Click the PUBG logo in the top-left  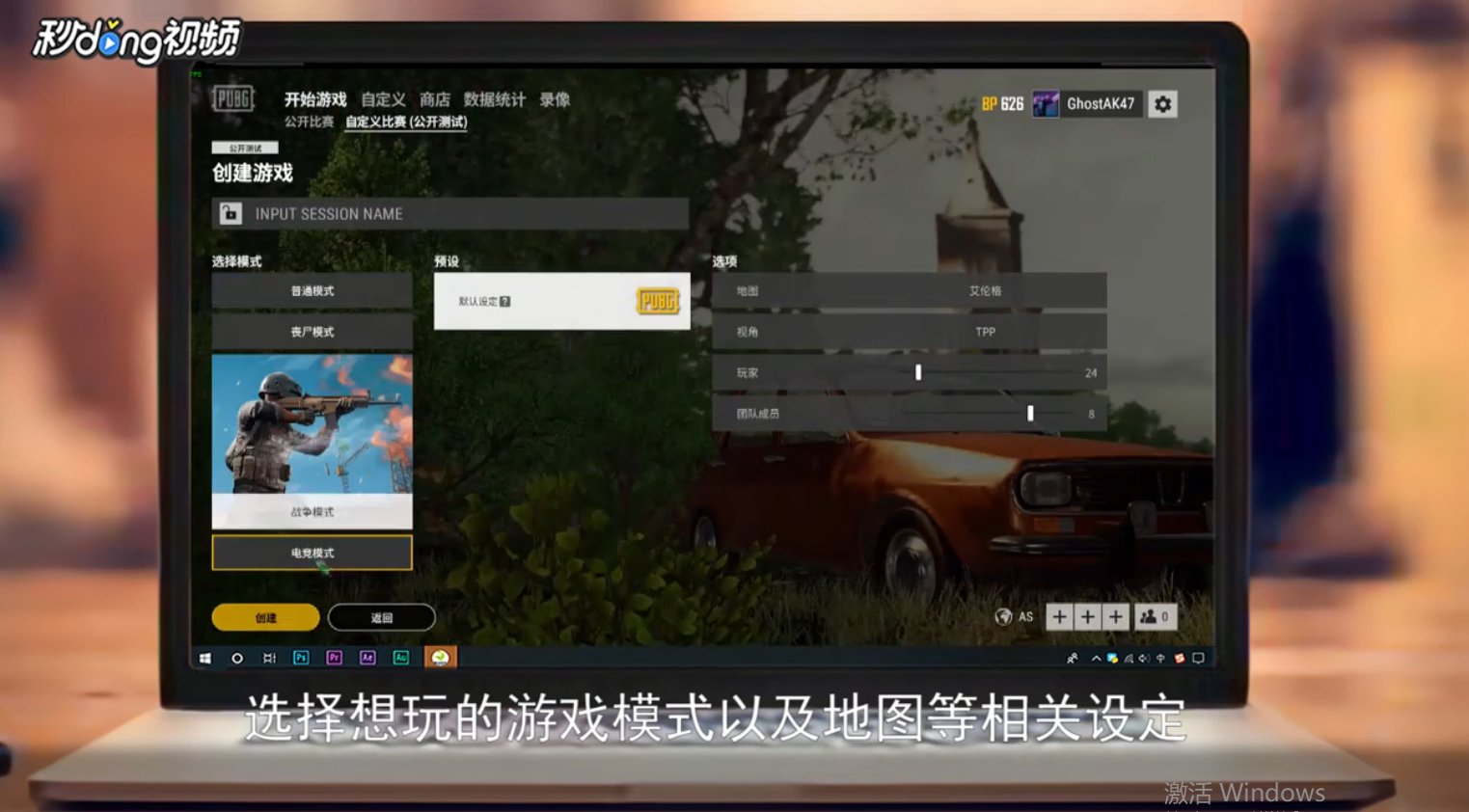coord(232,98)
